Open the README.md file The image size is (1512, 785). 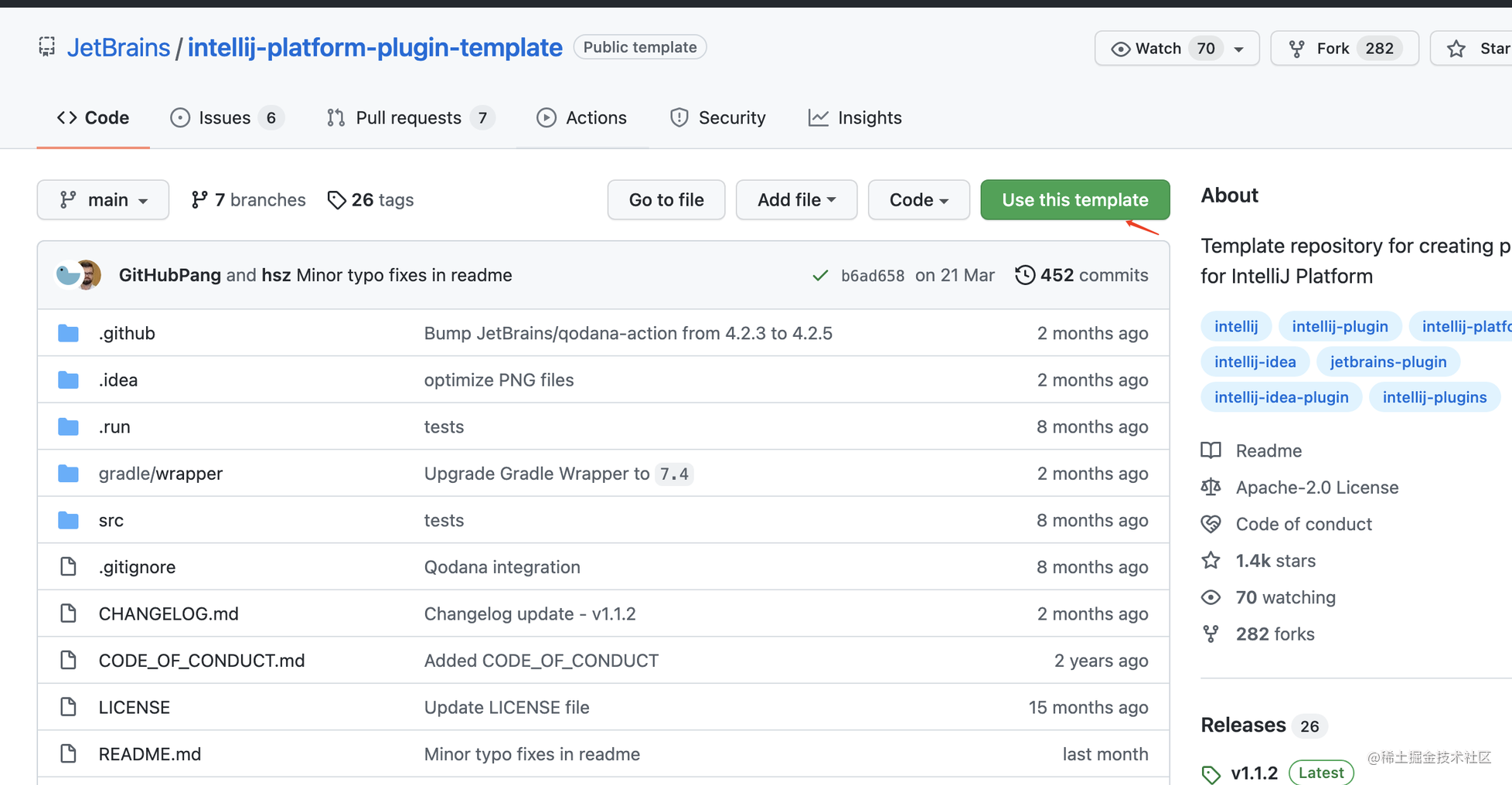[150, 754]
